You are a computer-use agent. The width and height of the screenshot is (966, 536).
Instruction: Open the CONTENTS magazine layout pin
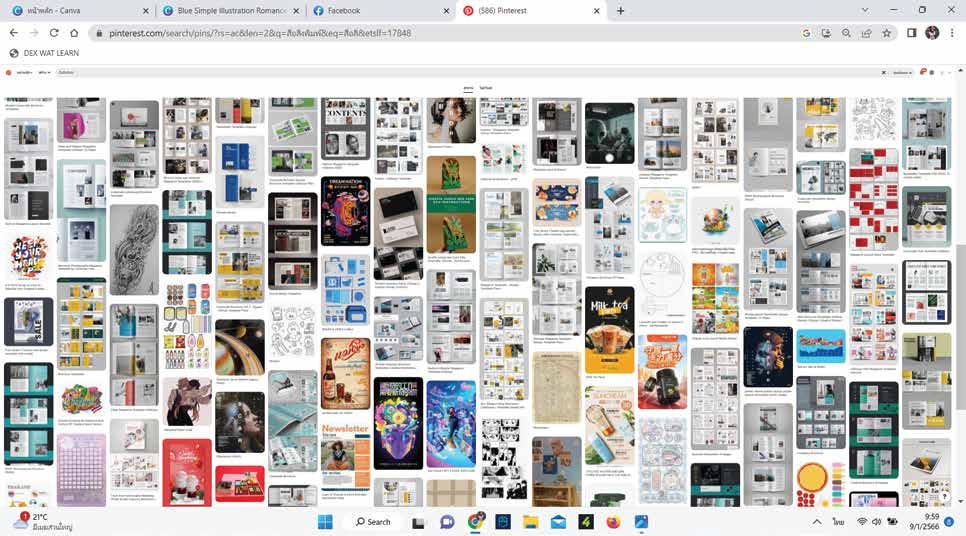[346, 128]
